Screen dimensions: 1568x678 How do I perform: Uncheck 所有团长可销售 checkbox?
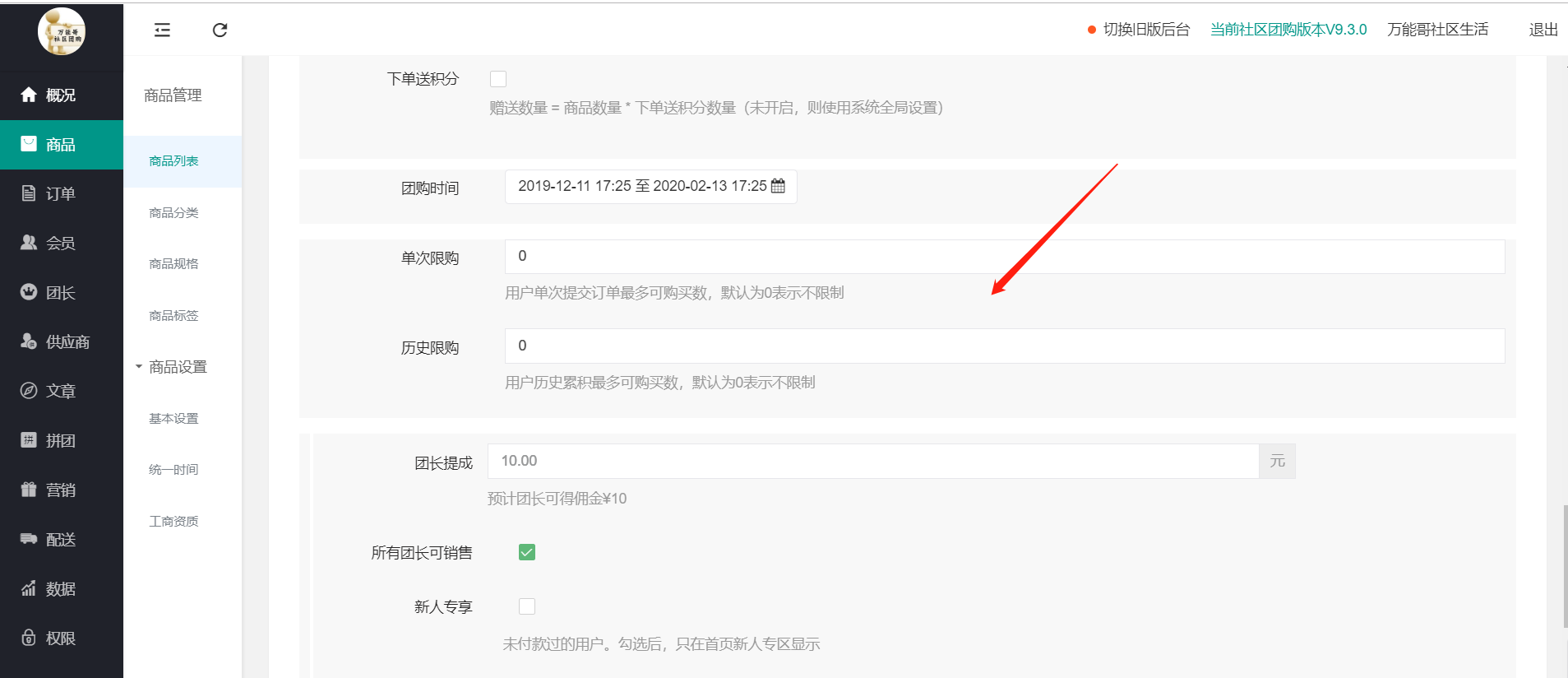527,552
